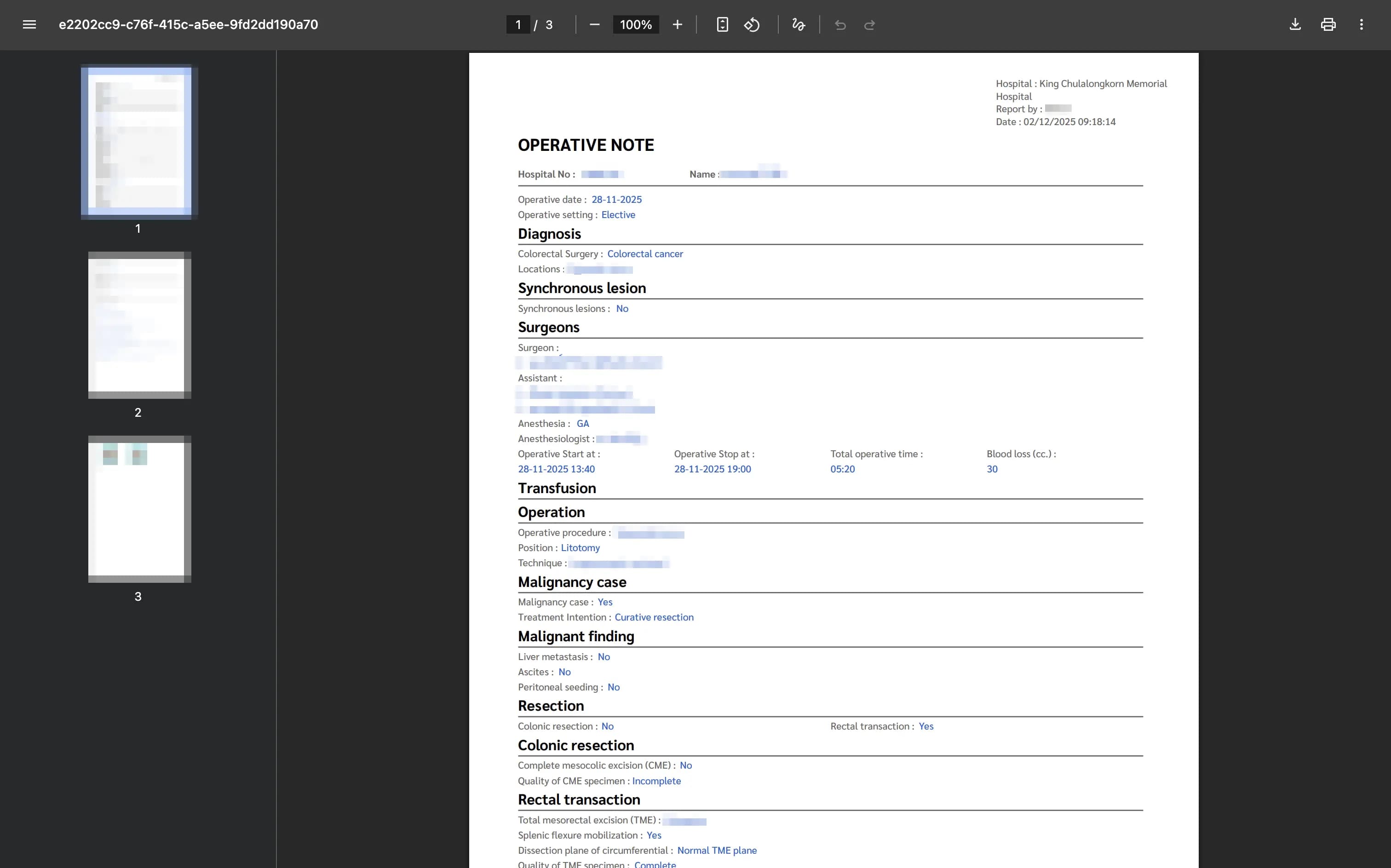Select page 1 thumbnail
This screenshot has height=868, width=1391.
coord(139,141)
